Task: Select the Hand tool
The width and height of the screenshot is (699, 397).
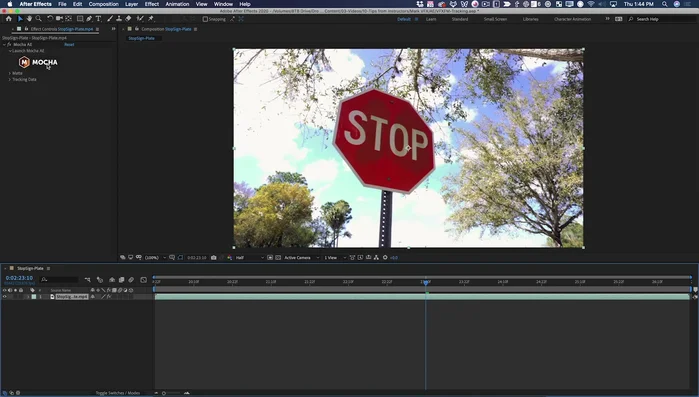Action: [x=29, y=19]
